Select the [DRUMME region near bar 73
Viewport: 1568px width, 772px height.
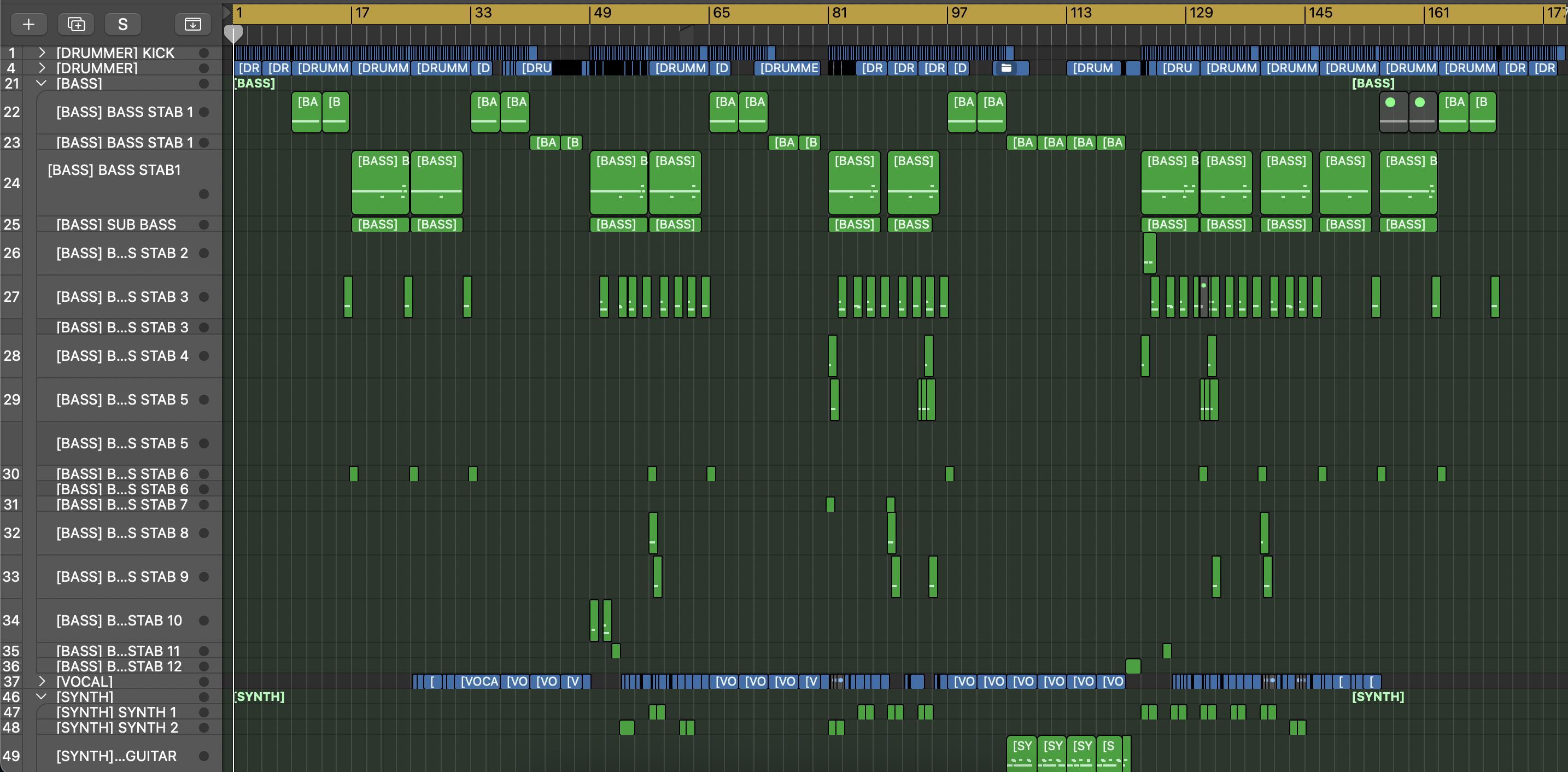[788, 68]
